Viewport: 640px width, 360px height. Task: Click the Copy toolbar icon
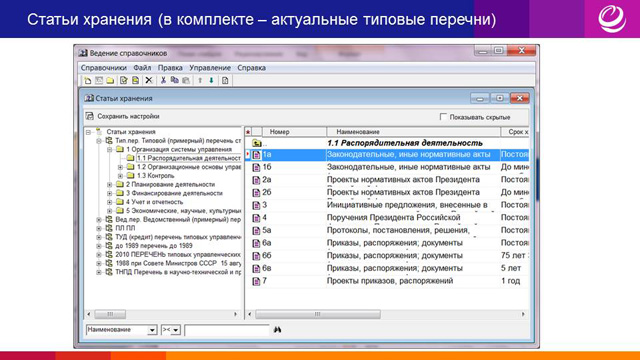[175, 80]
